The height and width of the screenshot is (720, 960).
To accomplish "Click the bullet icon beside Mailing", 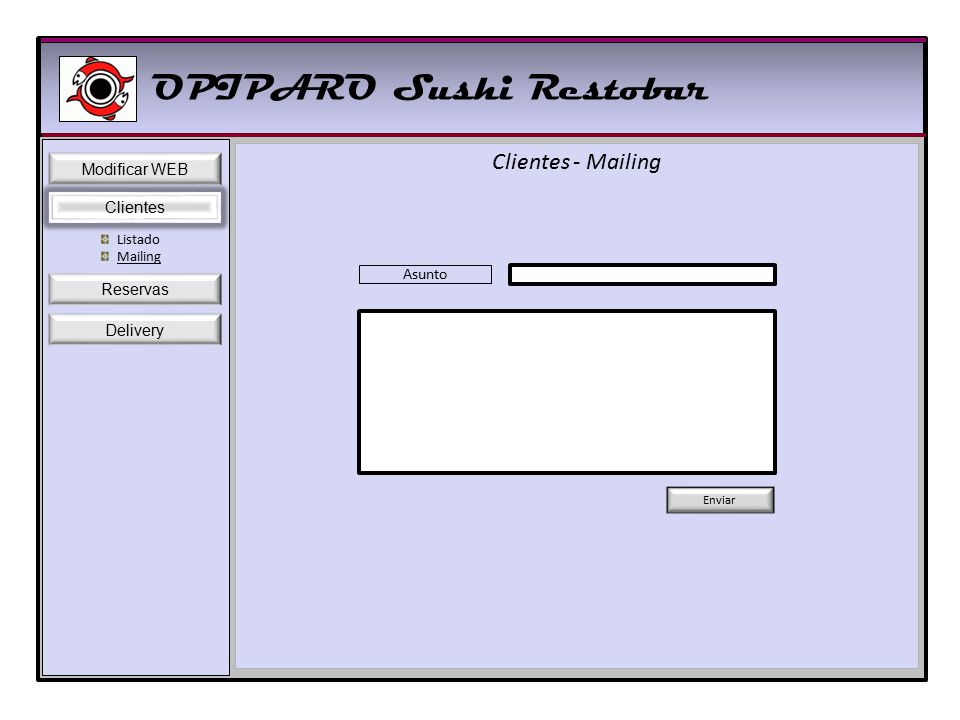I will click(x=105, y=256).
